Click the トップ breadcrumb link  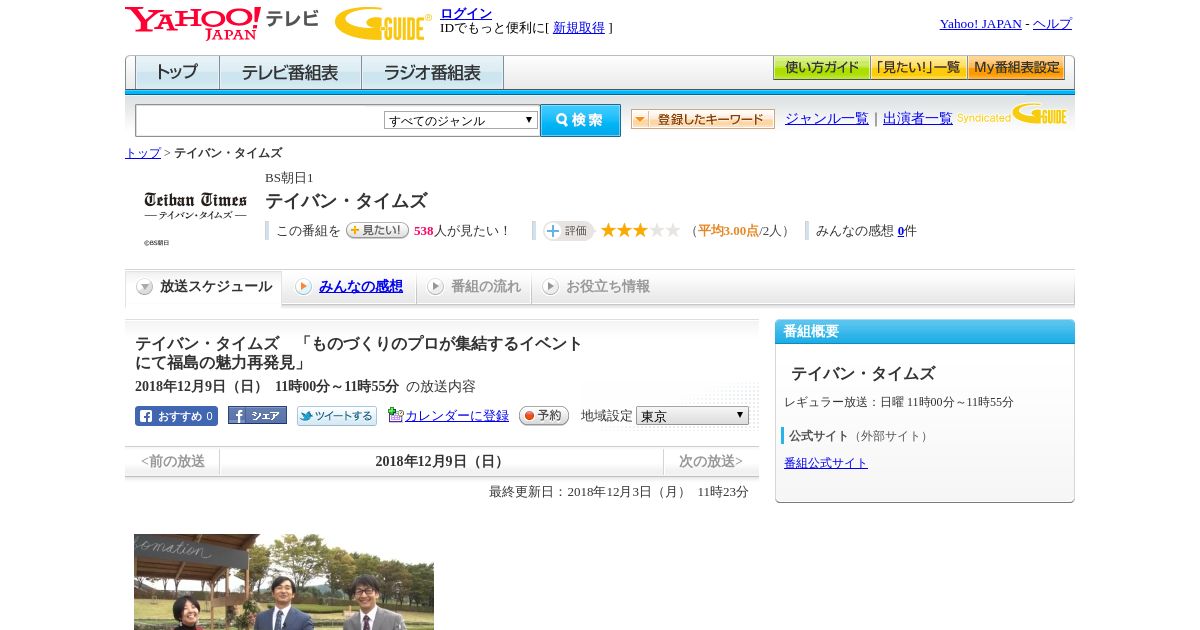pos(143,153)
